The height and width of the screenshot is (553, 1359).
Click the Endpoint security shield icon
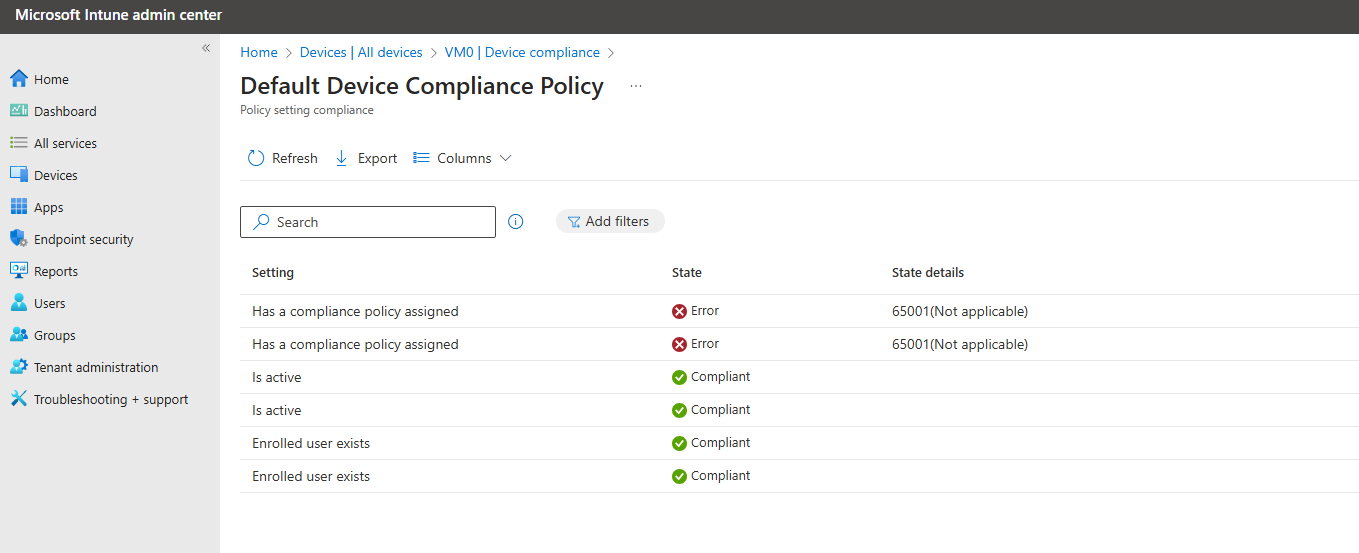click(18, 239)
